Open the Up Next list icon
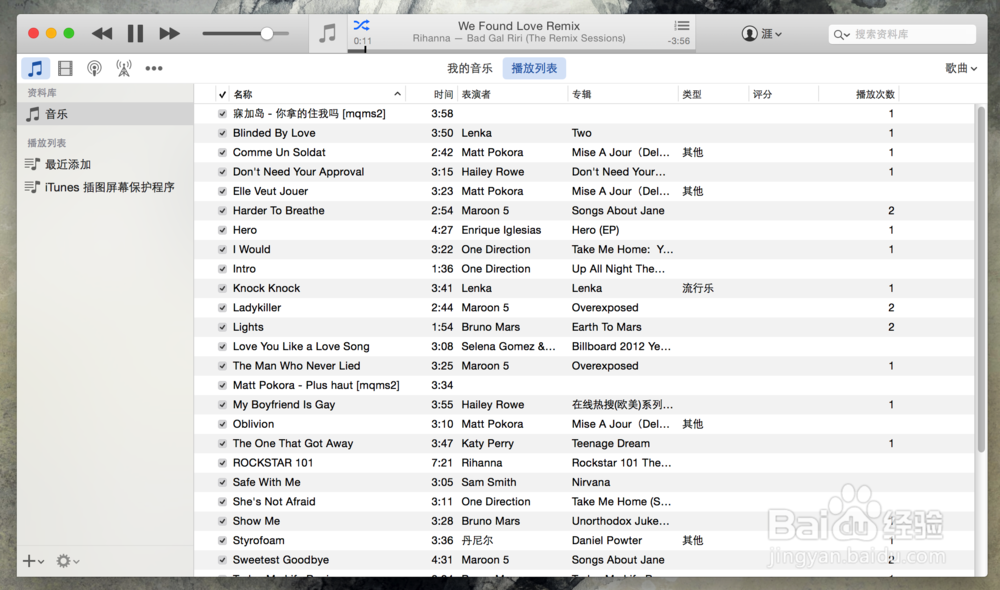 click(x=681, y=26)
